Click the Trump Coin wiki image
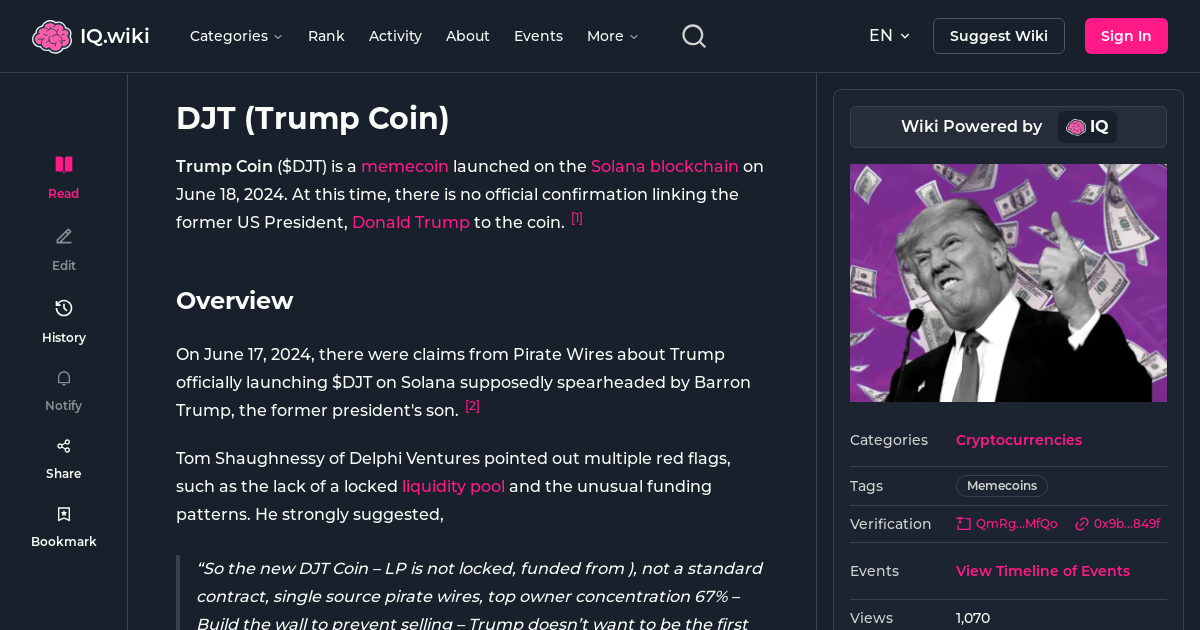 click(x=1008, y=282)
